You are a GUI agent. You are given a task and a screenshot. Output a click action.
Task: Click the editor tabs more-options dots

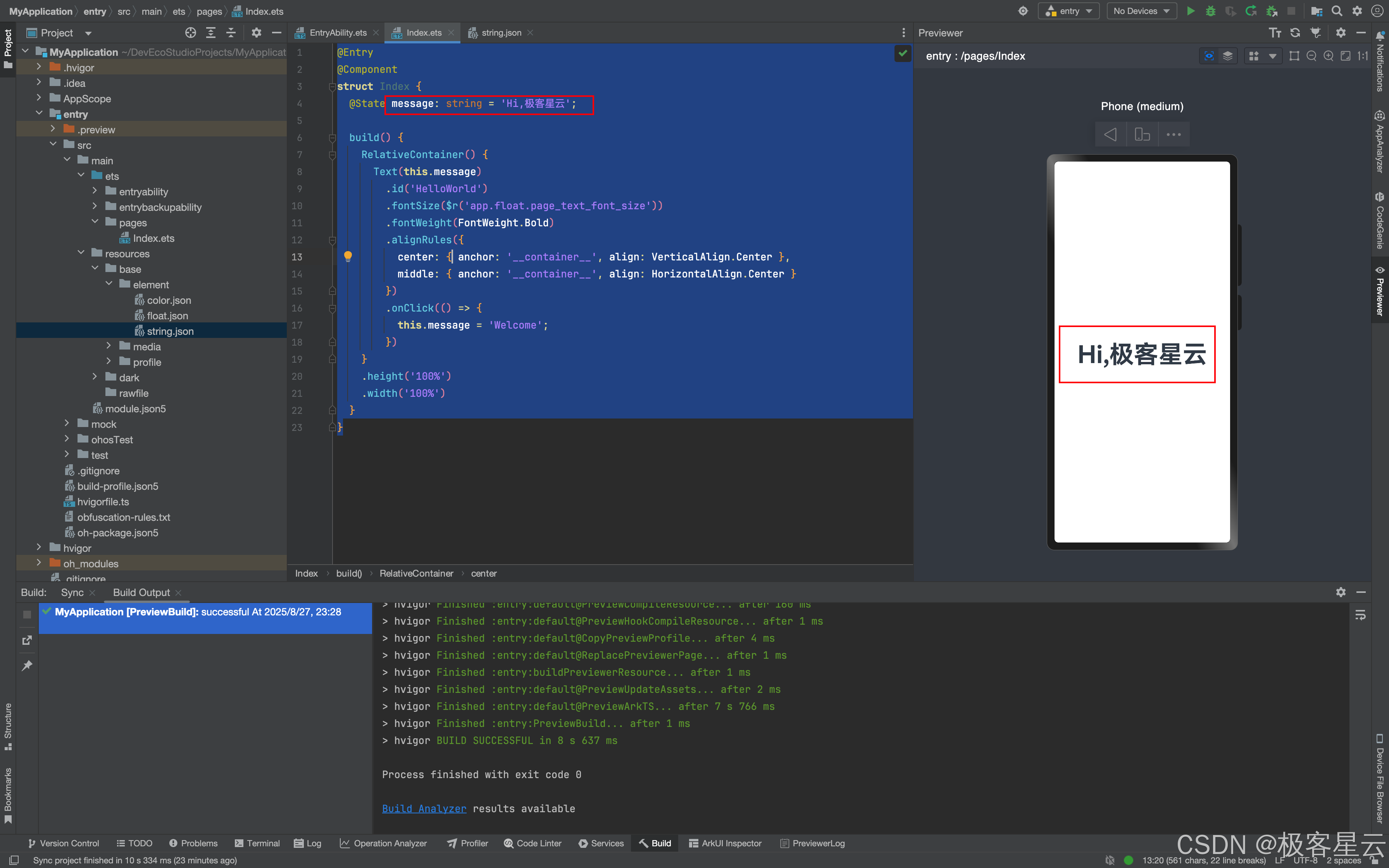[x=903, y=33]
